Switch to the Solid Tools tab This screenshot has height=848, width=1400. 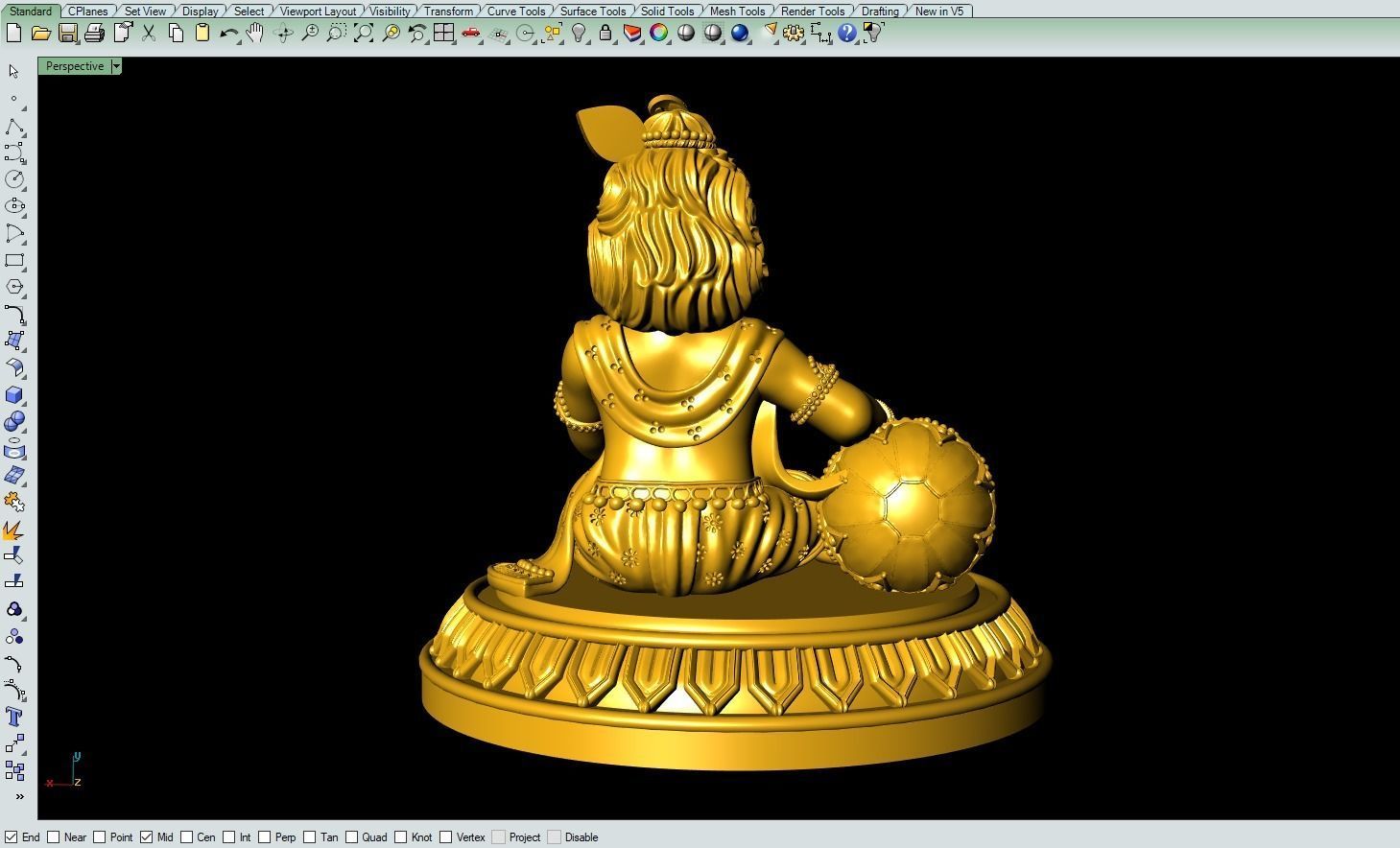point(668,12)
